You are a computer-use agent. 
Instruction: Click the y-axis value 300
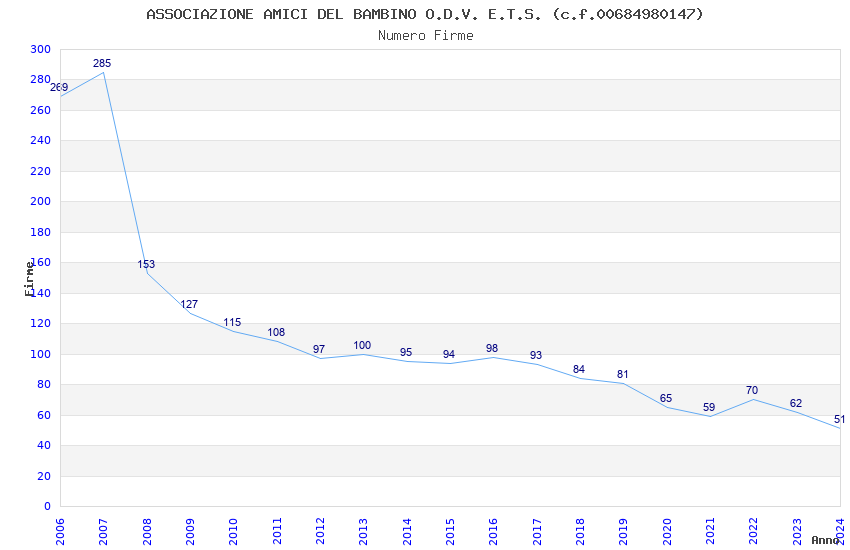[41, 49]
